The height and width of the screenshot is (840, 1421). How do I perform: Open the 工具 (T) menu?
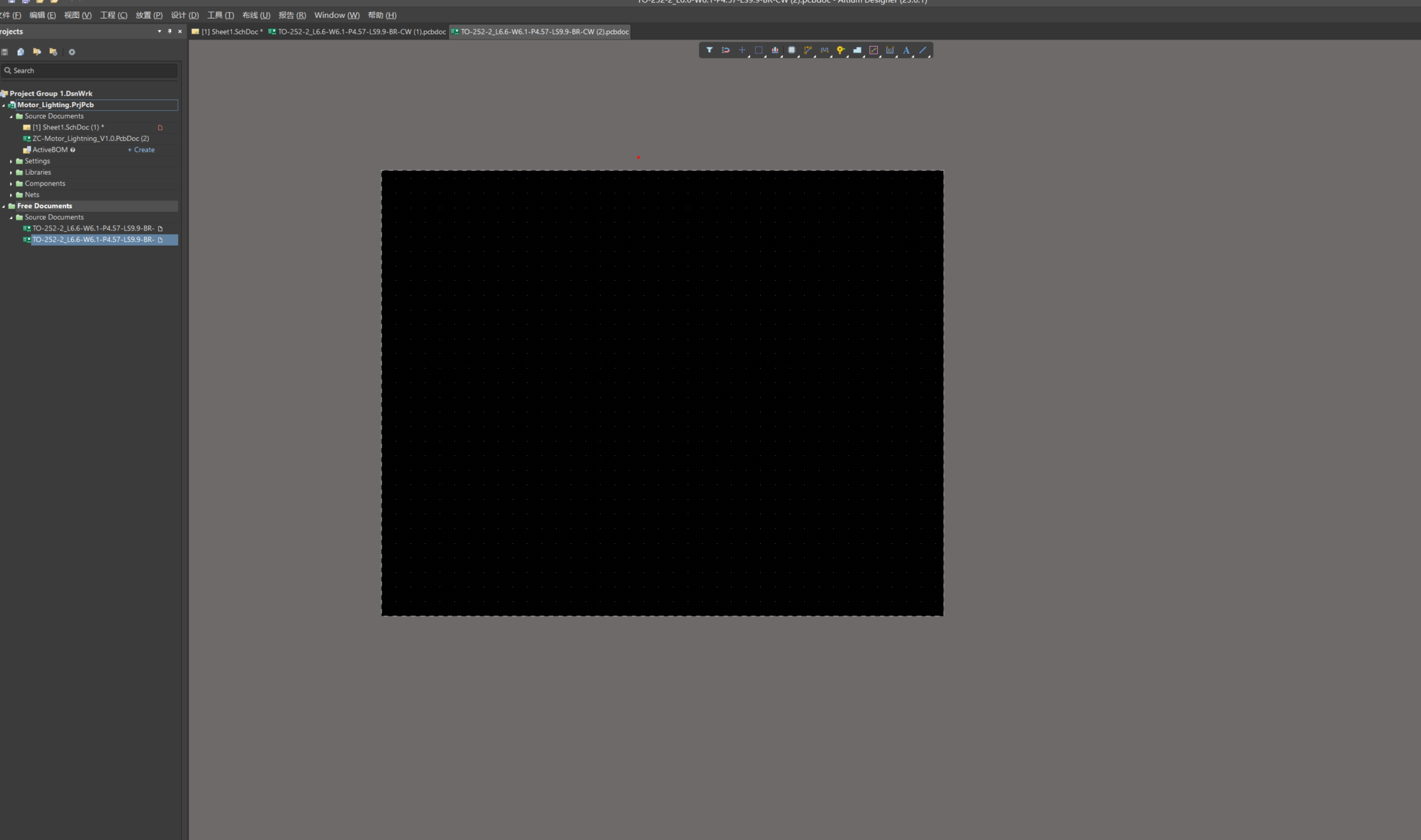coord(220,15)
